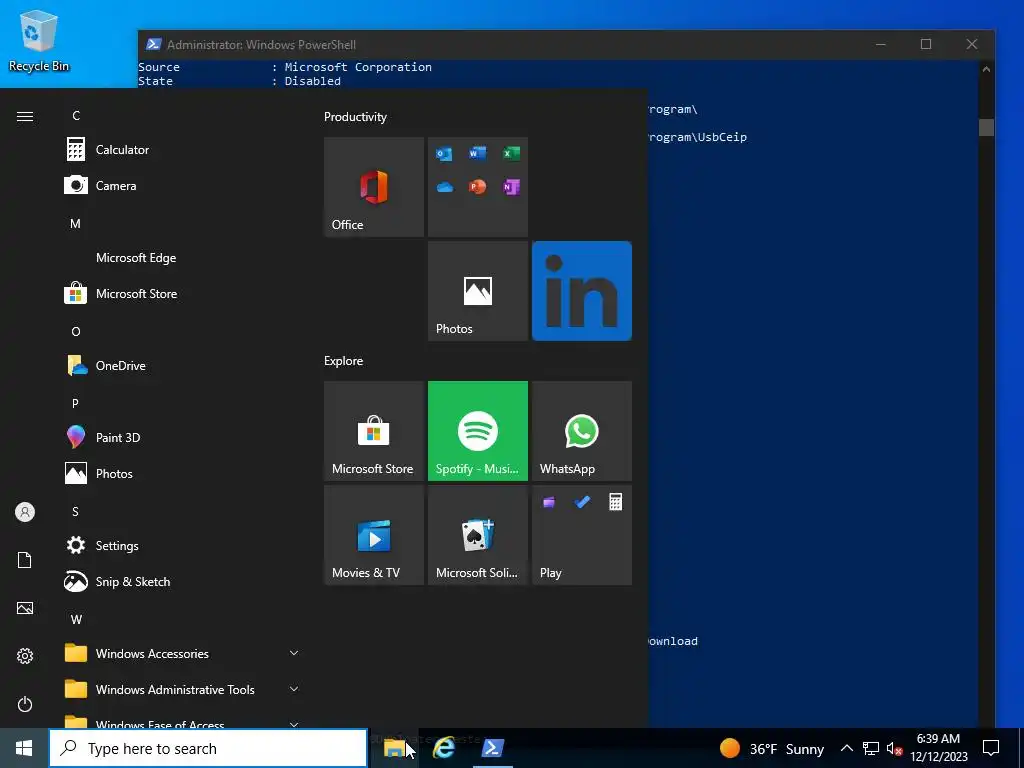The image size is (1024, 768).
Task: Click the letter S section header
Action: click(x=76, y=511)
